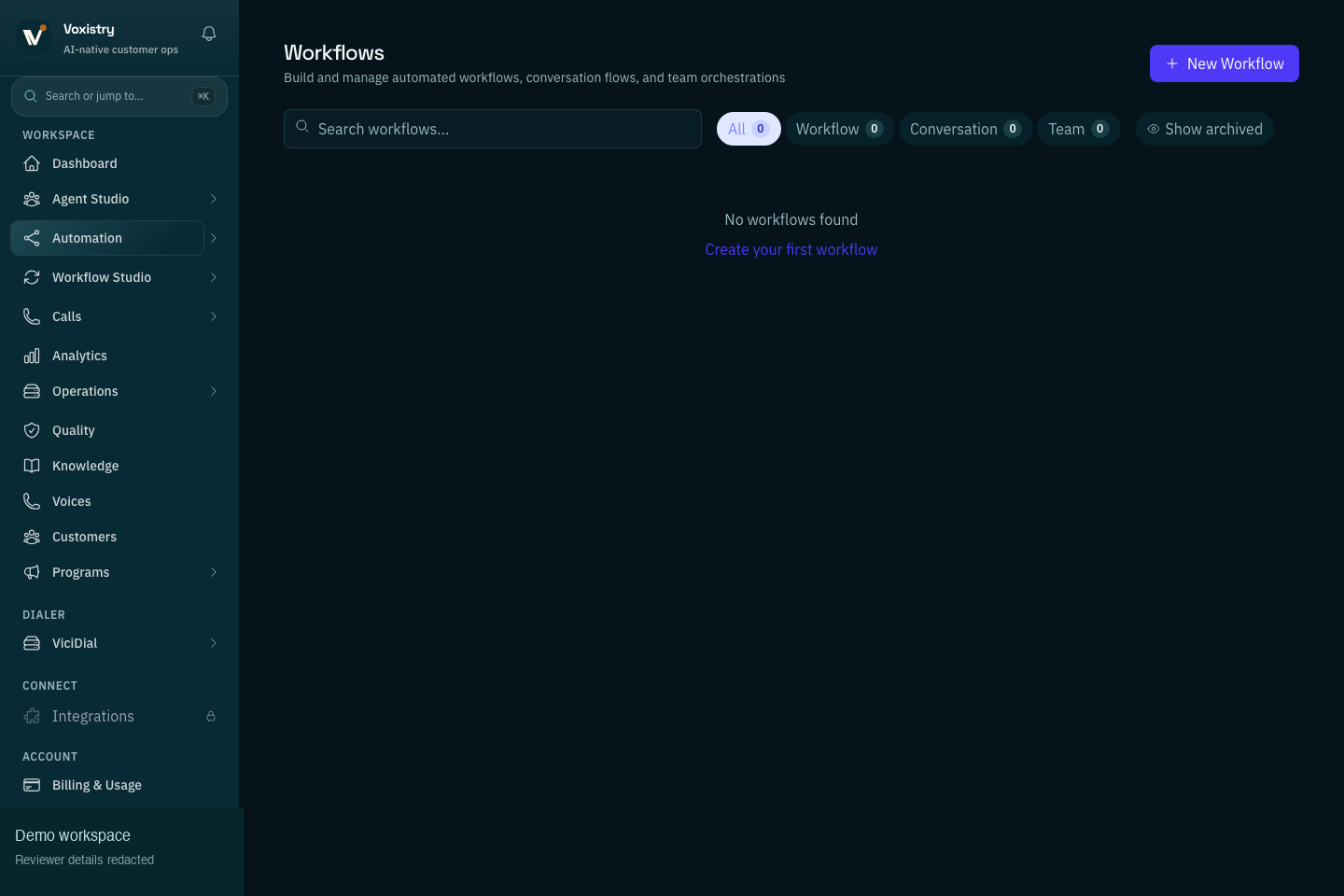Click the Operations server icon

coord(32,391)
